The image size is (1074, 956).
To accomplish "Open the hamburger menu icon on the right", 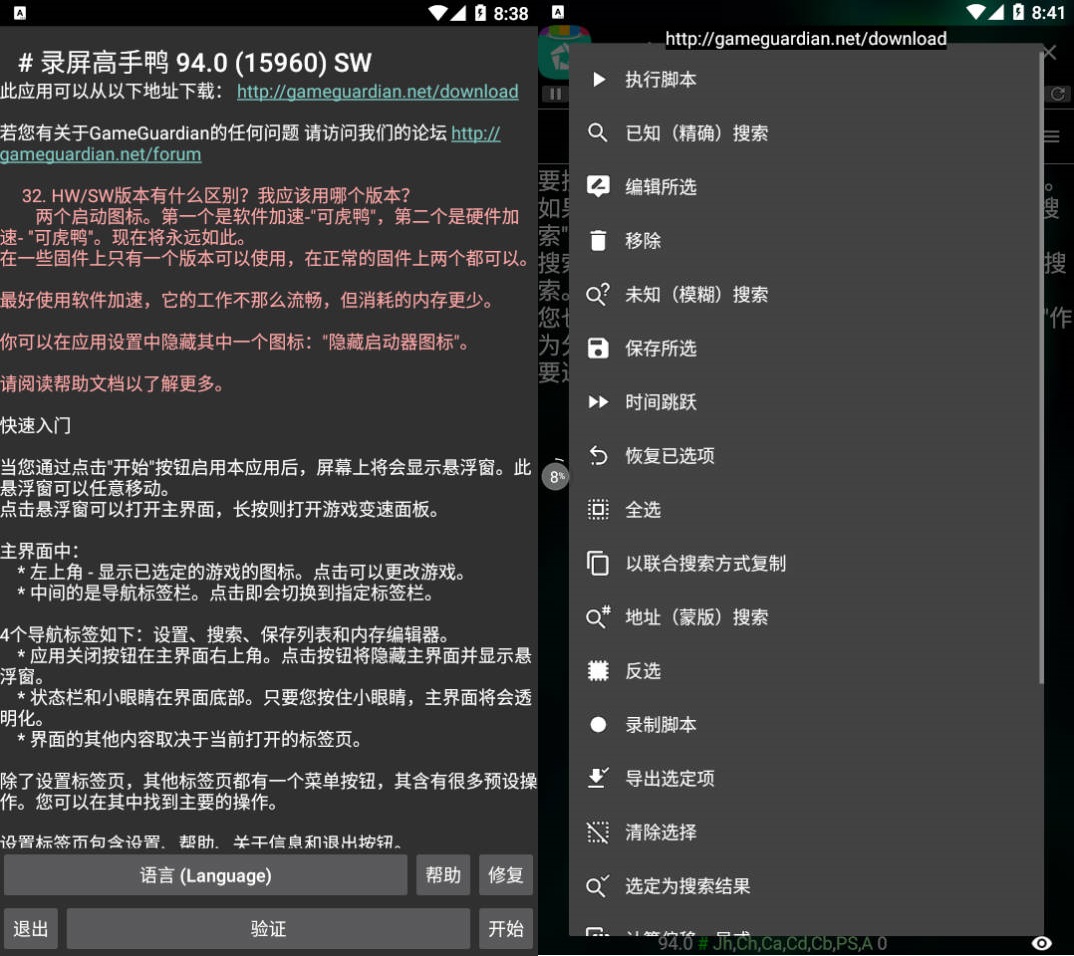I will tap(1052, 136).
